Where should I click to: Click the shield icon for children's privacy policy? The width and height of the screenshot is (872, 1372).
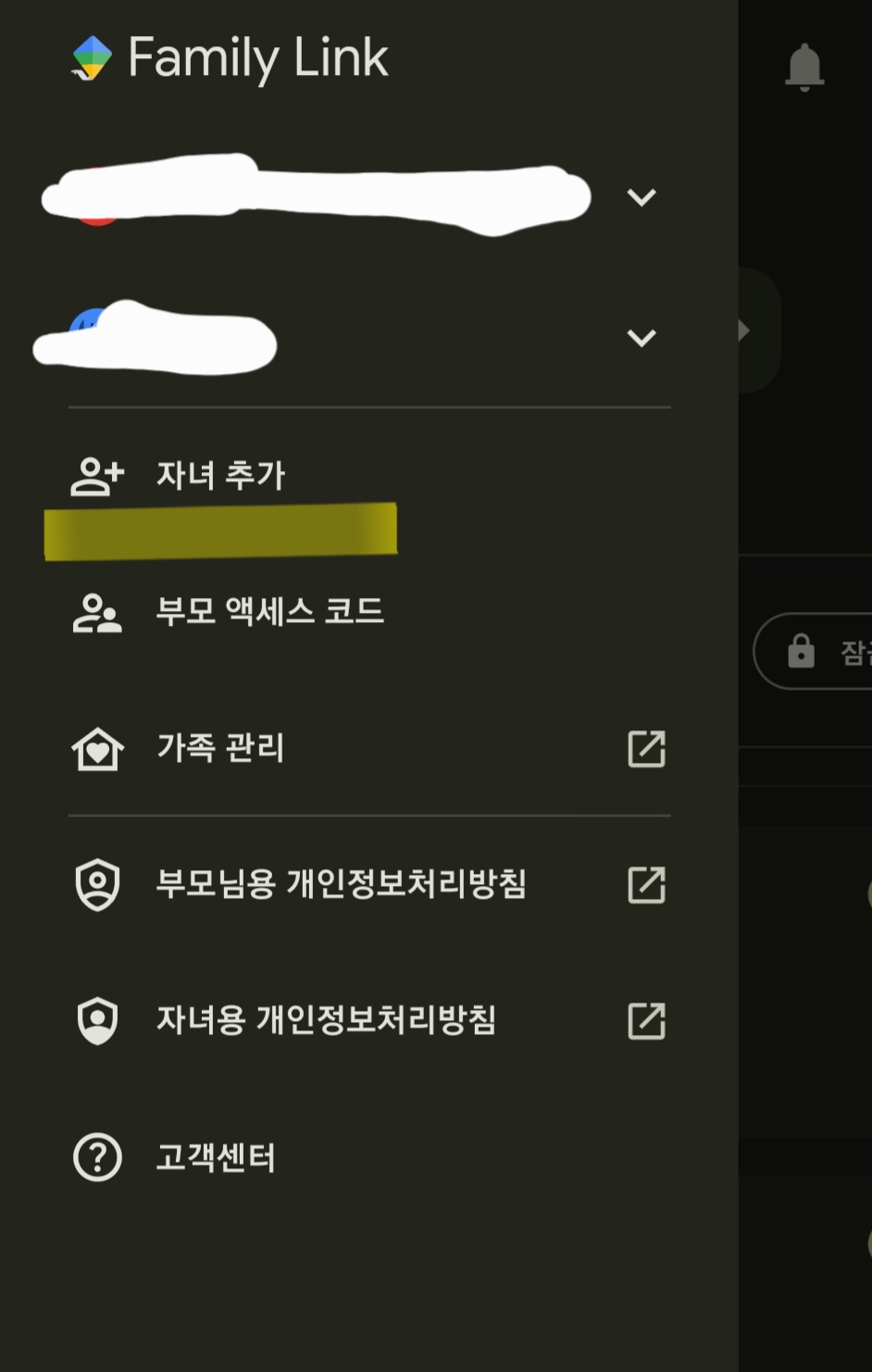[97, 1021]
